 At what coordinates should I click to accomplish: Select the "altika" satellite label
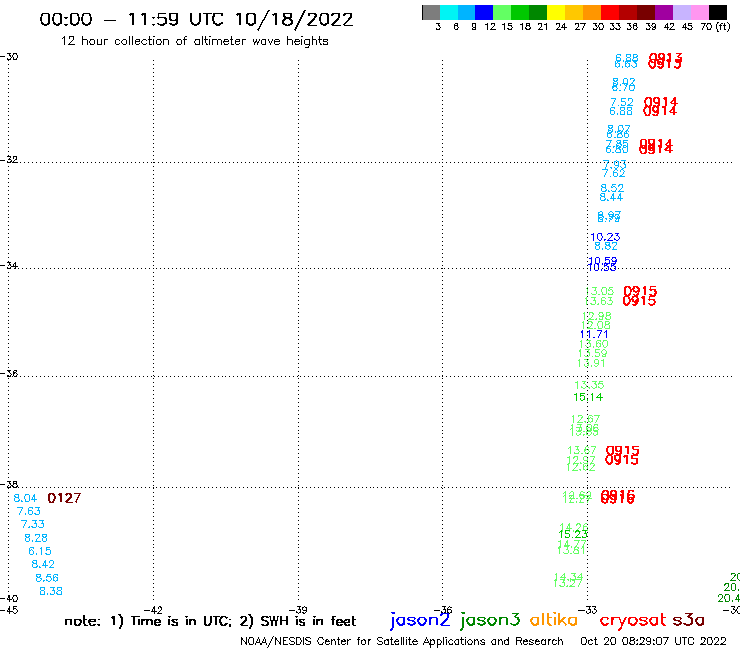pos(554,619)
